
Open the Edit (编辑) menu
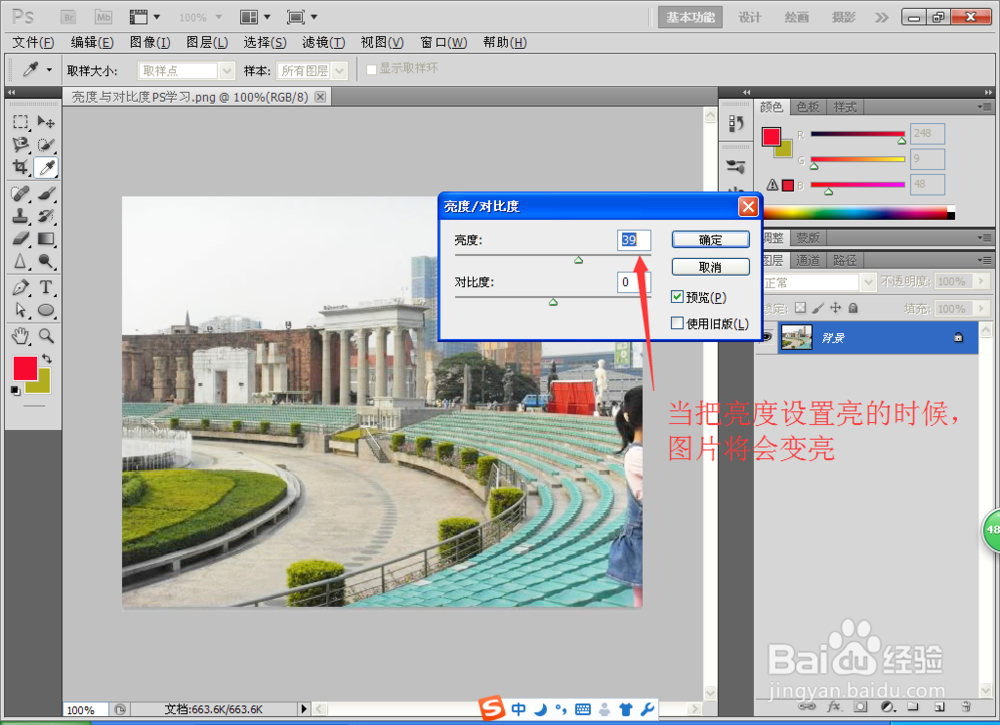[x=92, y=42]
